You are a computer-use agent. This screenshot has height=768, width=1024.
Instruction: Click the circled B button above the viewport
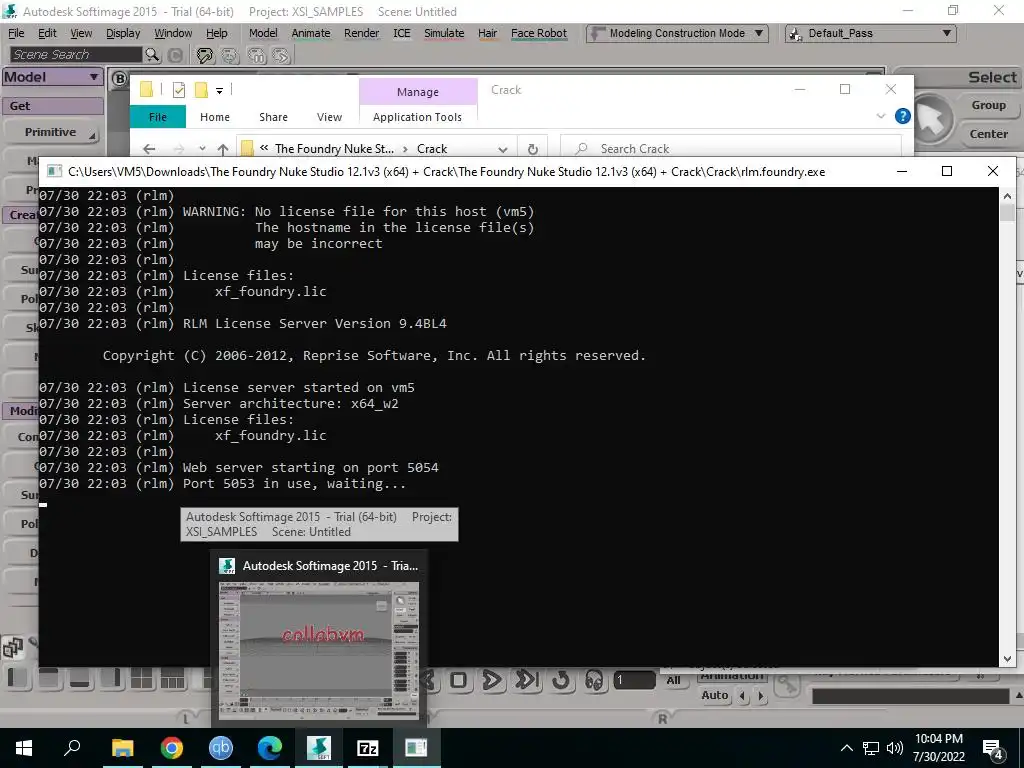point(119,79)
